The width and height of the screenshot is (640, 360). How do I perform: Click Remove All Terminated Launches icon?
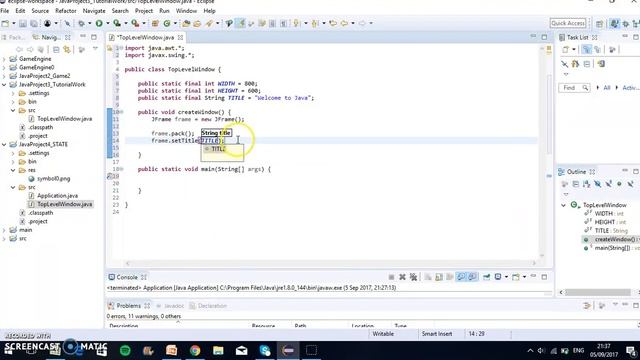(x=413, y=277)
